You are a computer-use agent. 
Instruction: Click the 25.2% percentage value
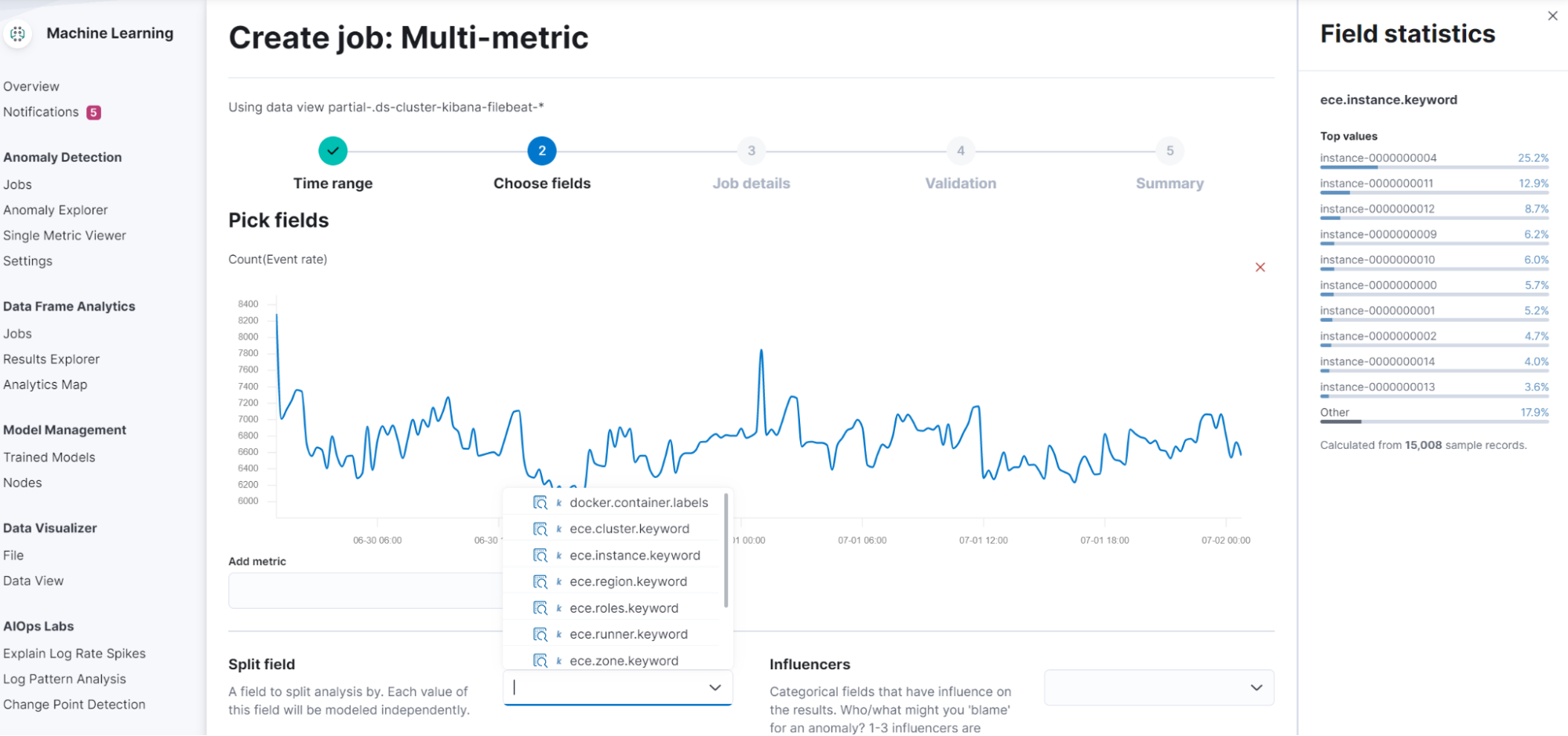pyautogui.click(x=1533, y=158)
